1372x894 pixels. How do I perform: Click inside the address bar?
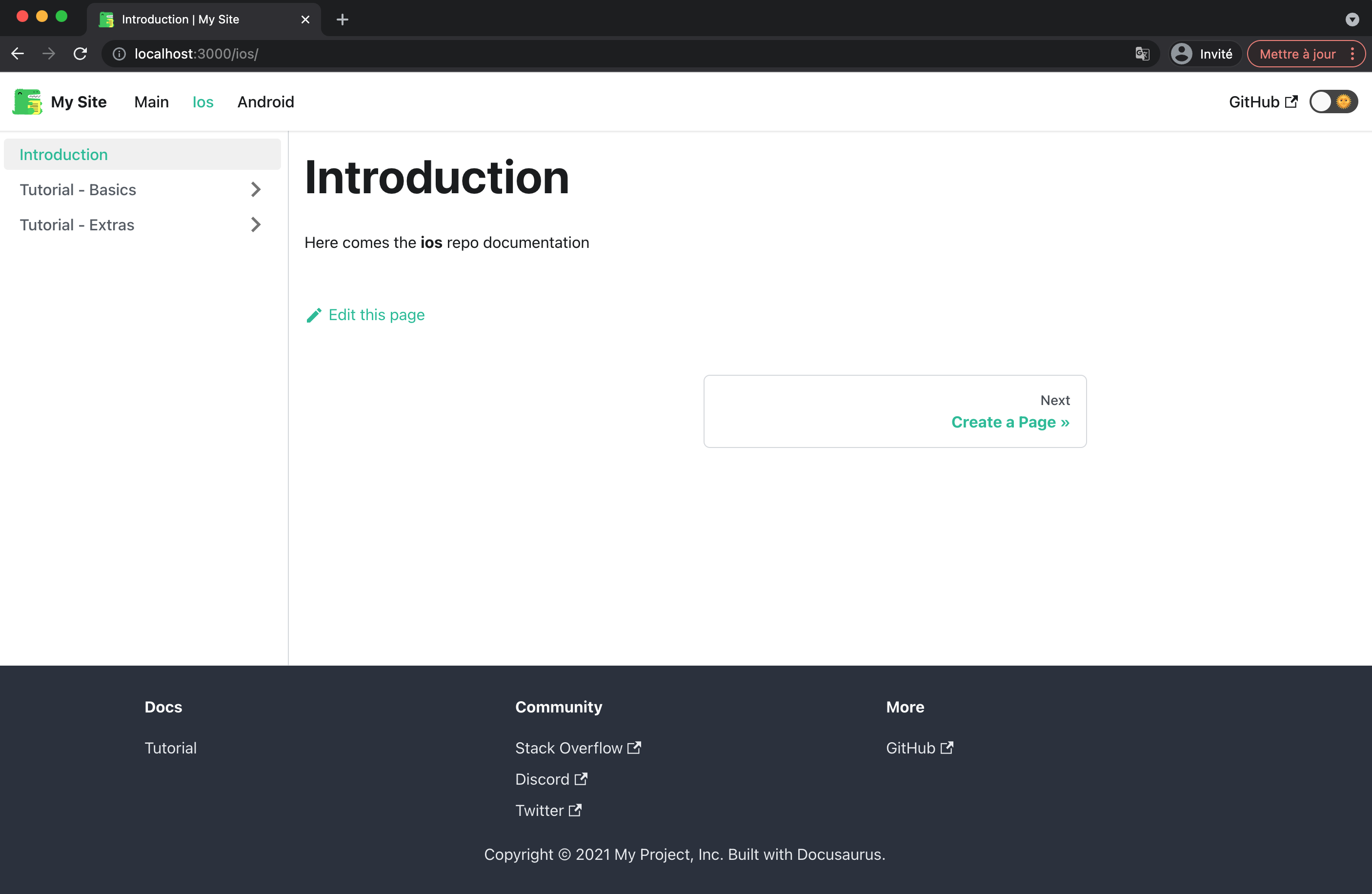click(x=404, y=54)
